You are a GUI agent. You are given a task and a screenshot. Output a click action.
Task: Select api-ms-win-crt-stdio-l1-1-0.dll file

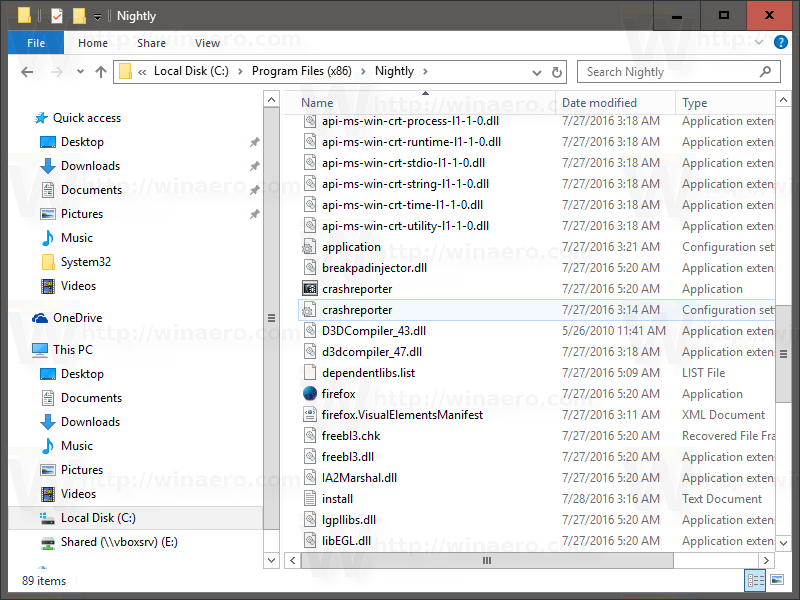[x=403, y=163]
